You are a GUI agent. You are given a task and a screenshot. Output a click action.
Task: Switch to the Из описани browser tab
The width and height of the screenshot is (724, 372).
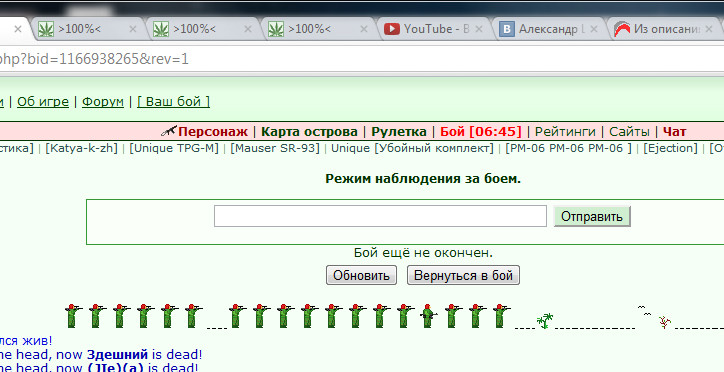pyautogui.click(x=665, y=29)
